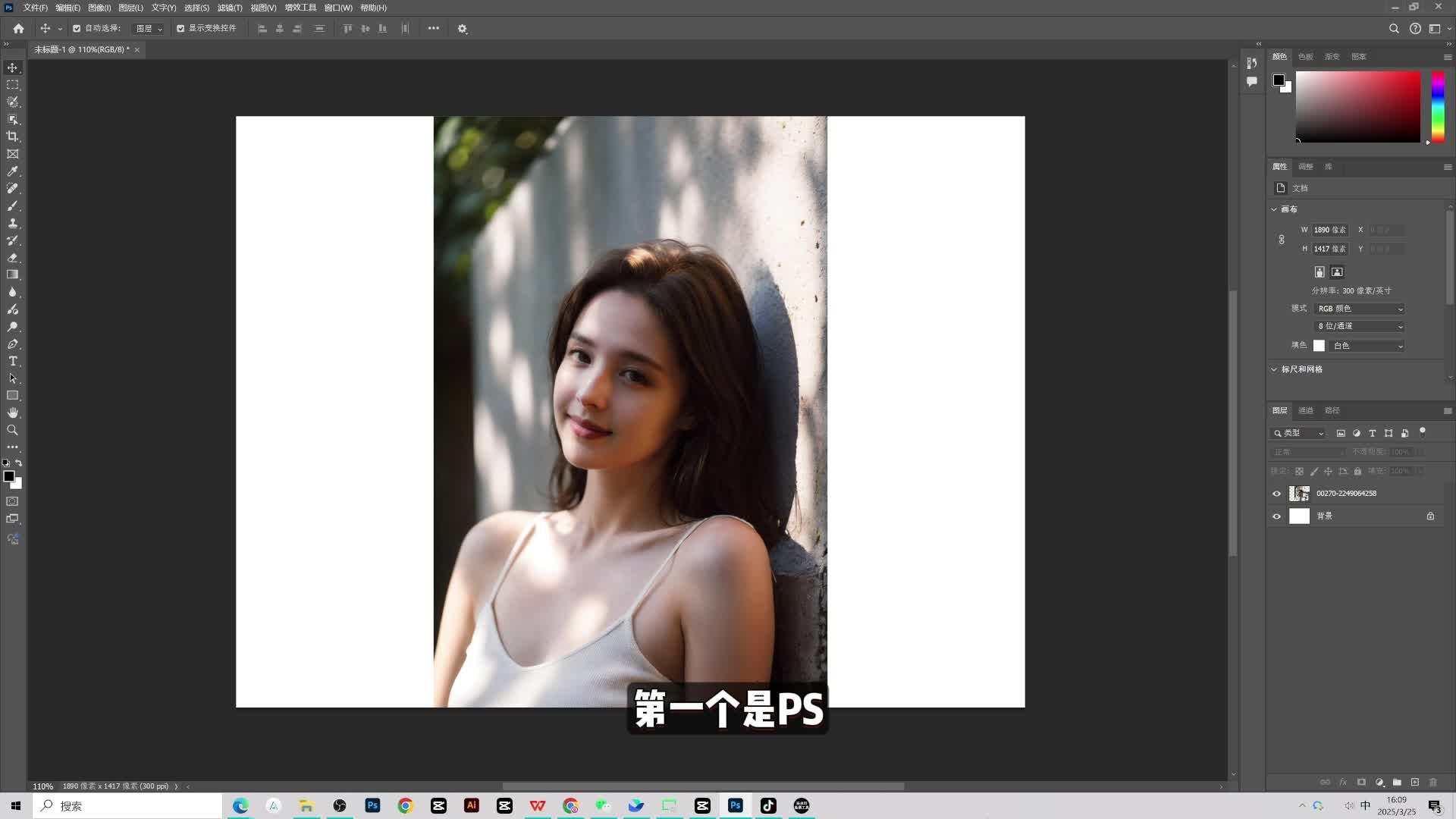Select the Move tool
The width and height of the screenshot is (1456, 819).
point(12,67)
